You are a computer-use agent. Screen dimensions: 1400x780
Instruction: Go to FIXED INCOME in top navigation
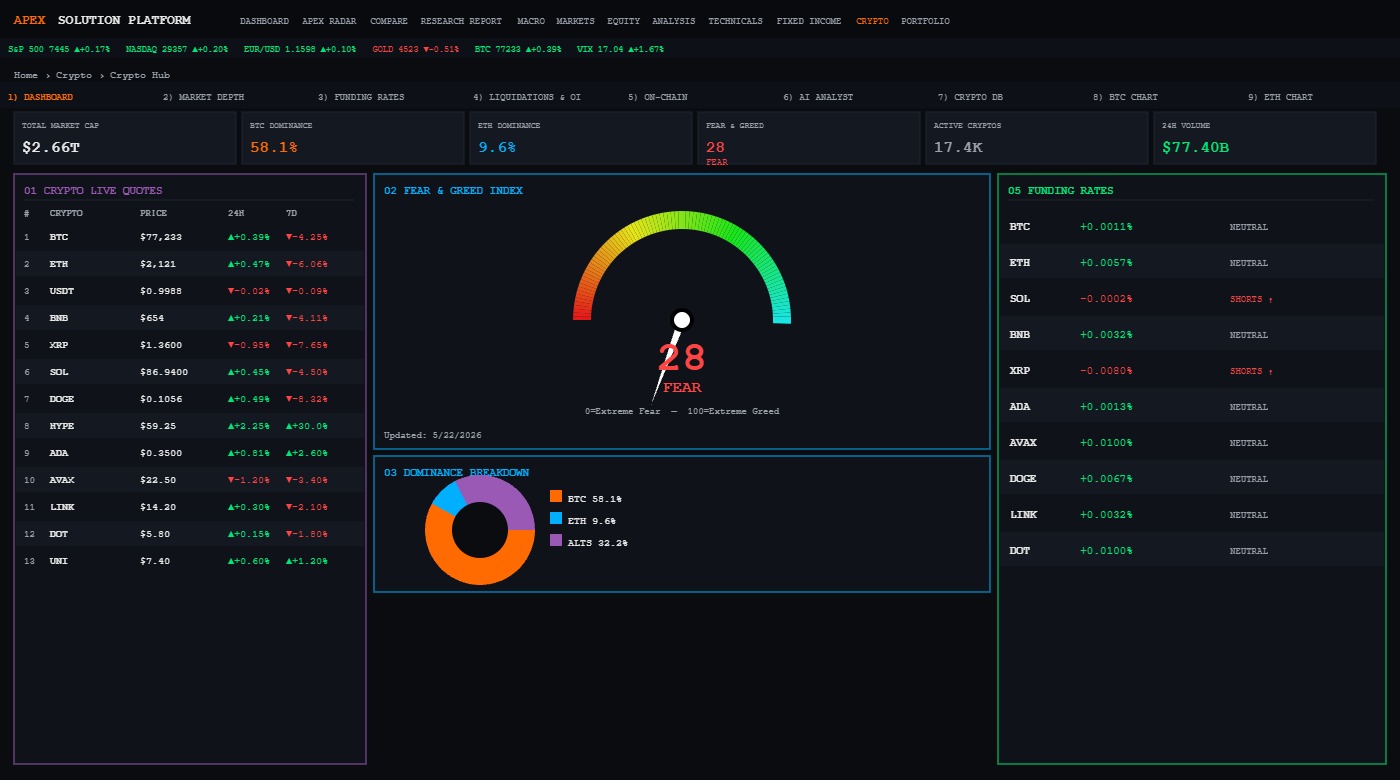pyautogui.click(x=809, y=21)
